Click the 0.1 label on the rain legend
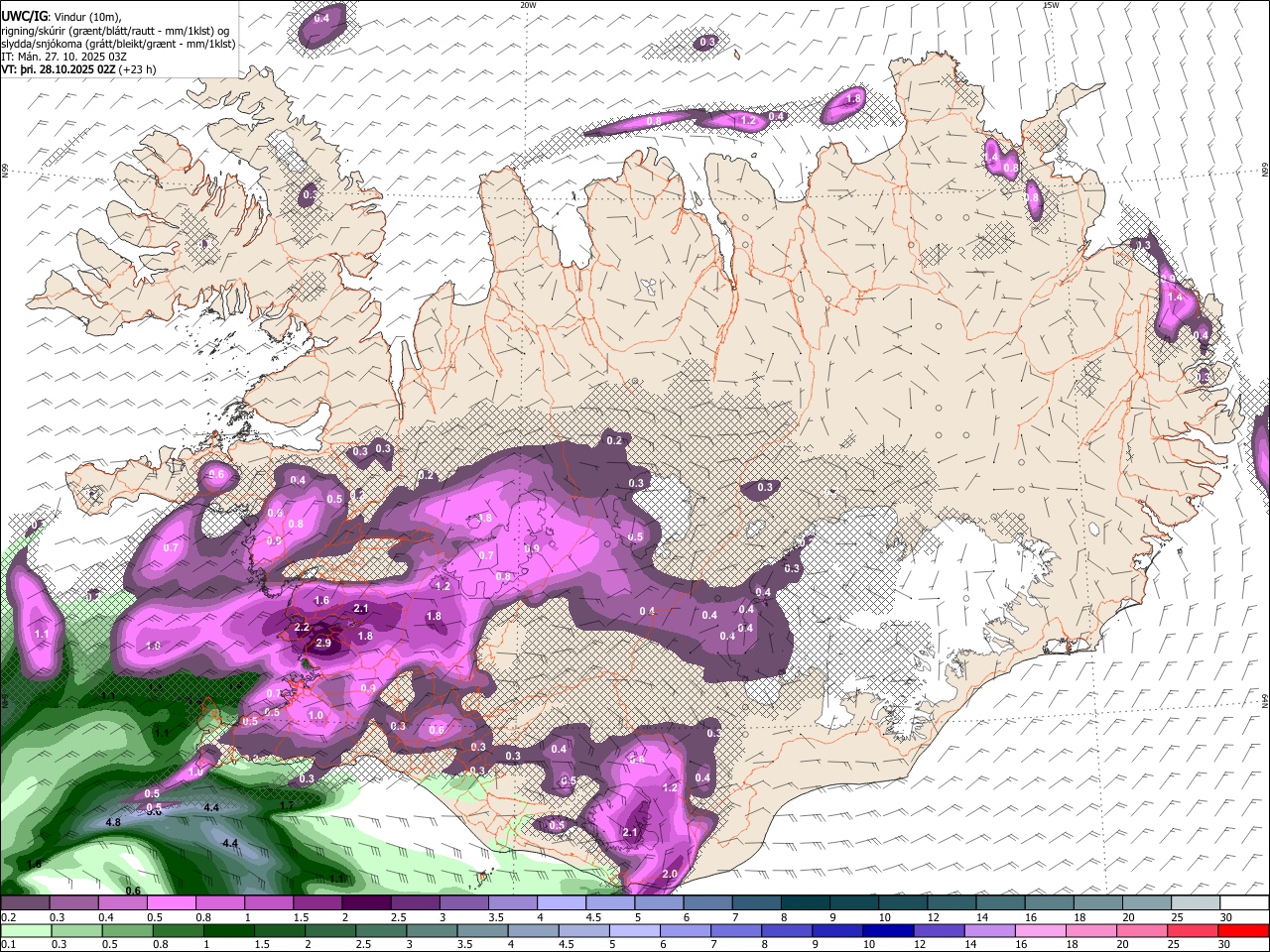The image size is (1270, 952). (9, 944)
